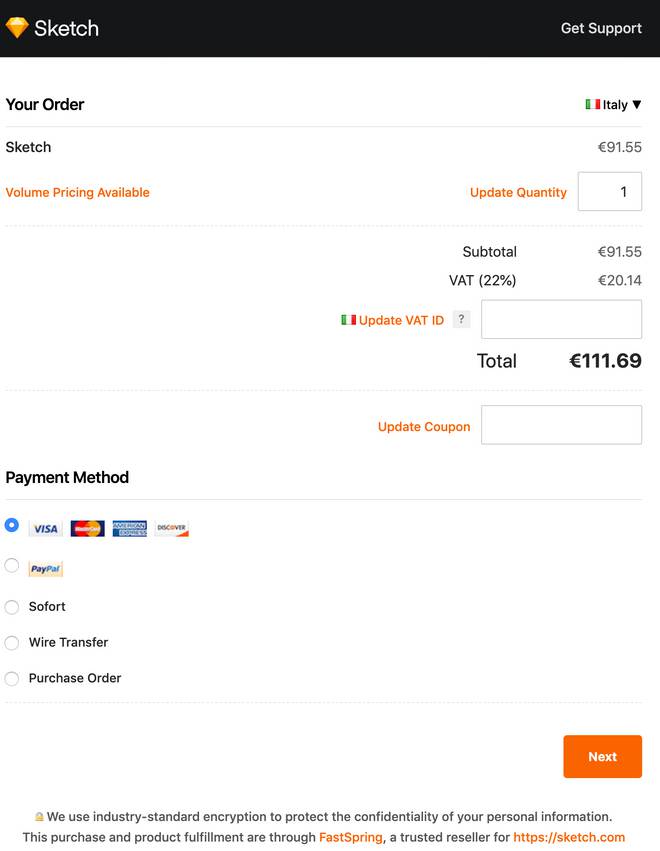660x851 pixels.
Task: Select the credit card payment radio button
Action: point(12,524)
